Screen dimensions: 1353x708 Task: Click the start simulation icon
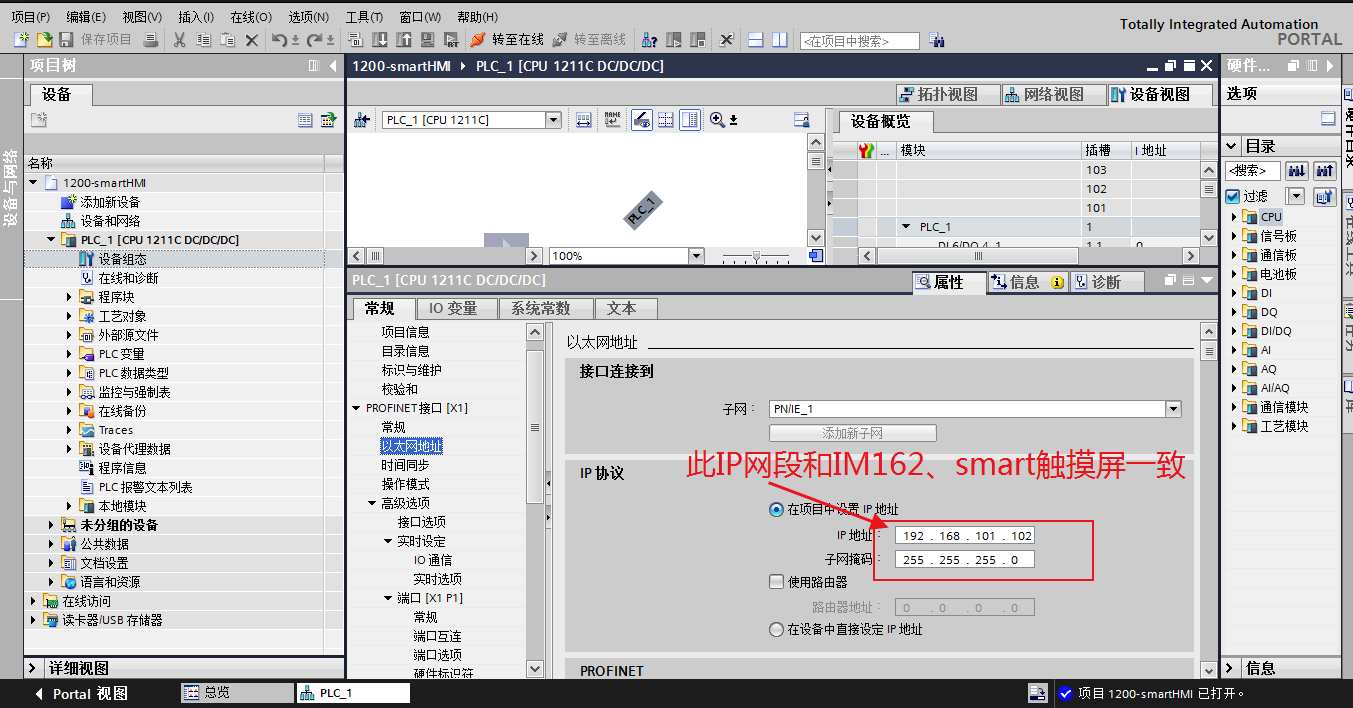(x=427, y=40)
